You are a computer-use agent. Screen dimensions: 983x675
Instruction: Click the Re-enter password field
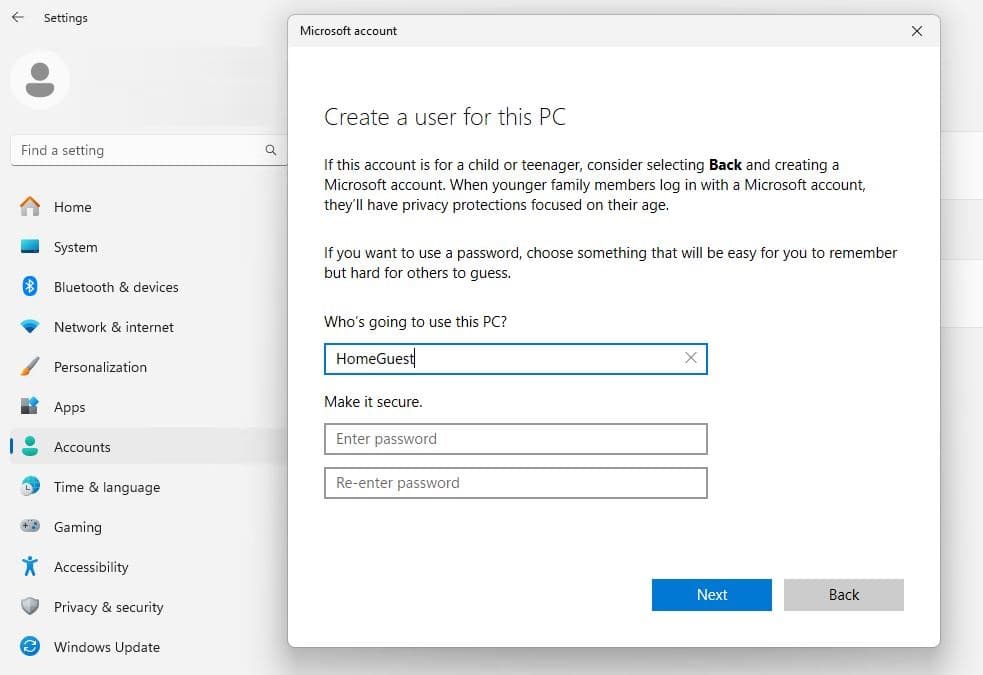(x=515, y=483)
